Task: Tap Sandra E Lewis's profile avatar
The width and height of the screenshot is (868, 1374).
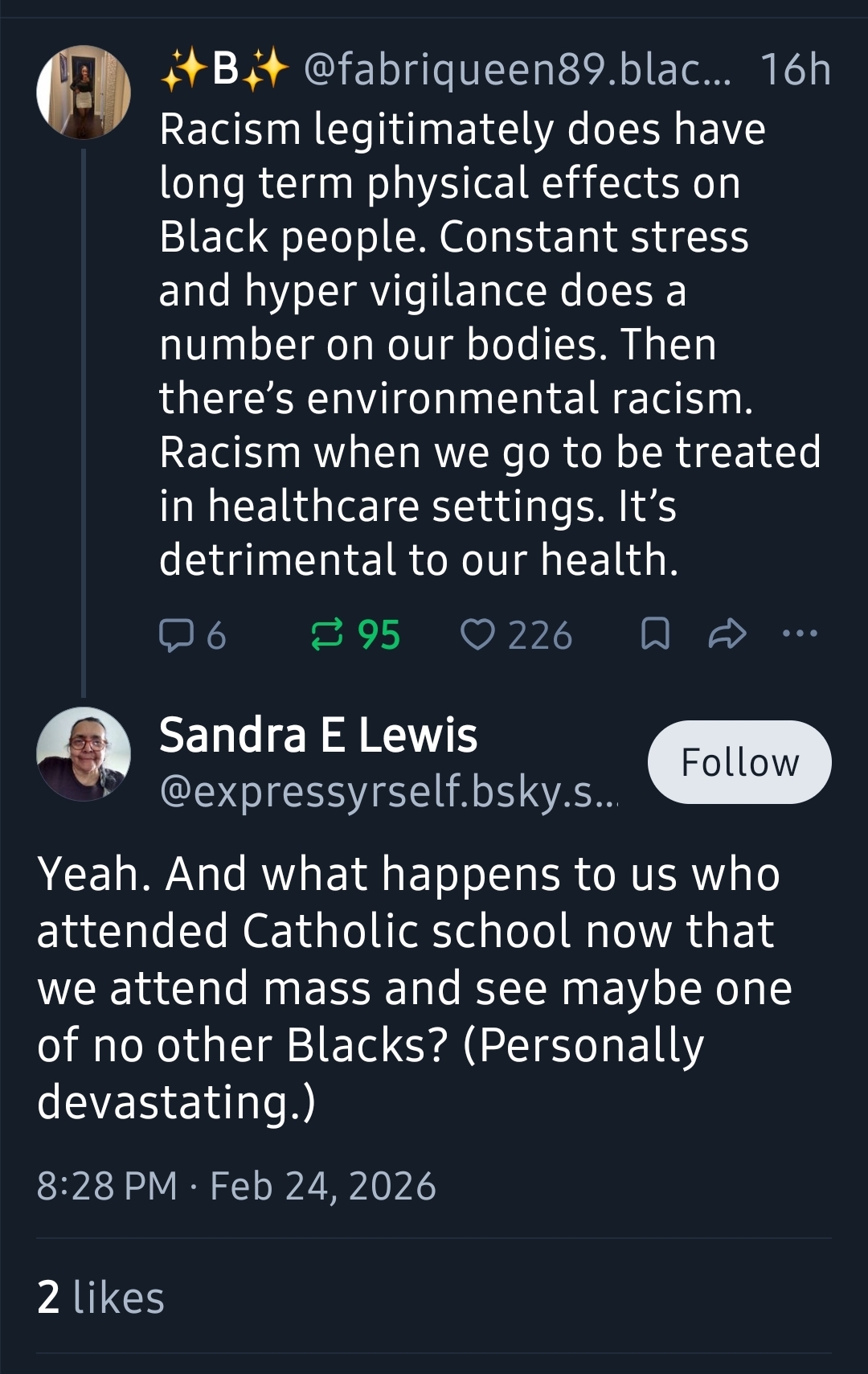Action: coord(84,754)
